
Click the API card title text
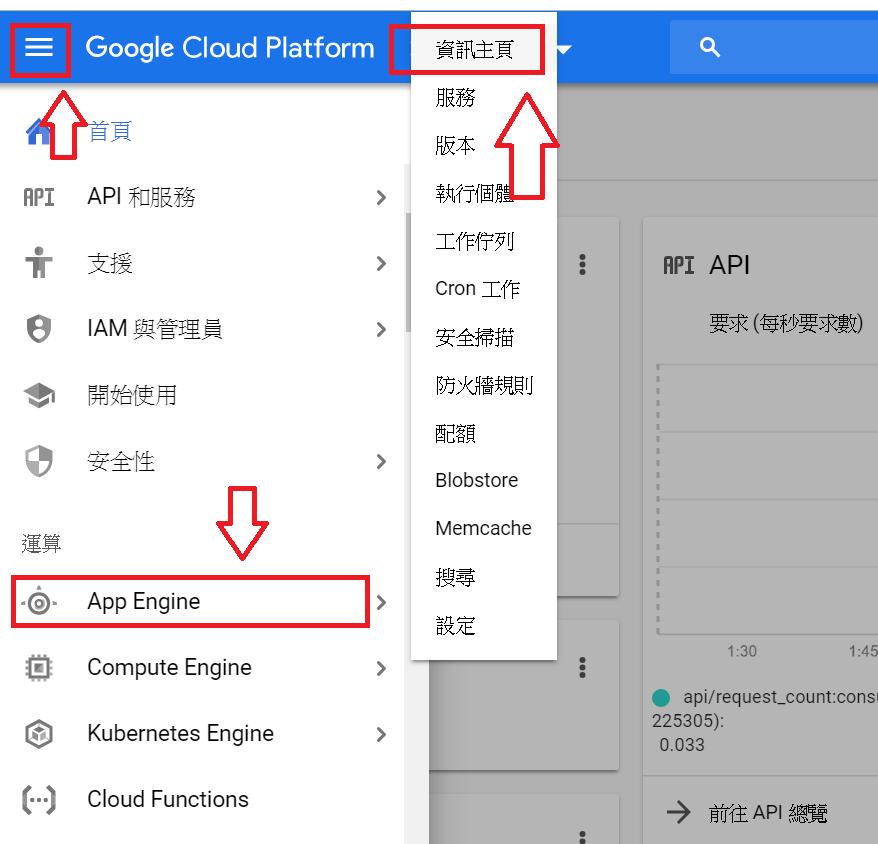(729, 265)
